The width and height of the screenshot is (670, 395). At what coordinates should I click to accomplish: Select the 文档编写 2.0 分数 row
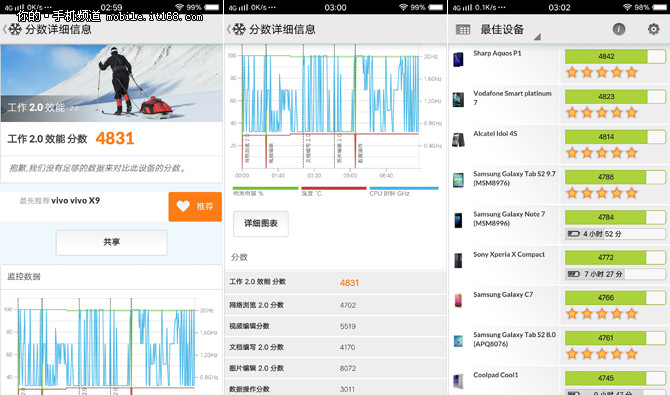click(x=335, y=347)
